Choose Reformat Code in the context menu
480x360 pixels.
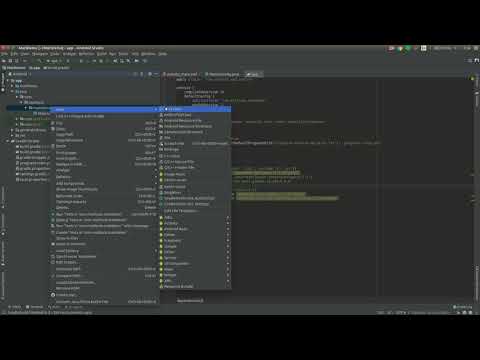pos(104,196)
